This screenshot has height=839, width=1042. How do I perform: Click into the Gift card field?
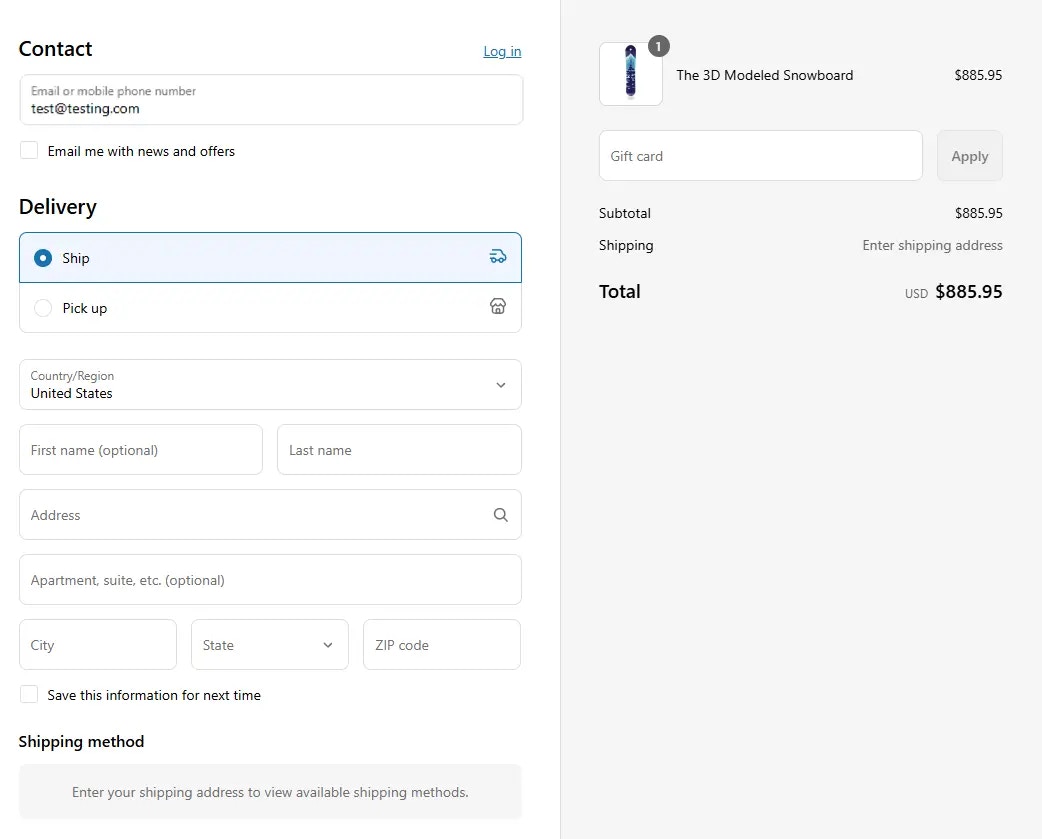761,155
